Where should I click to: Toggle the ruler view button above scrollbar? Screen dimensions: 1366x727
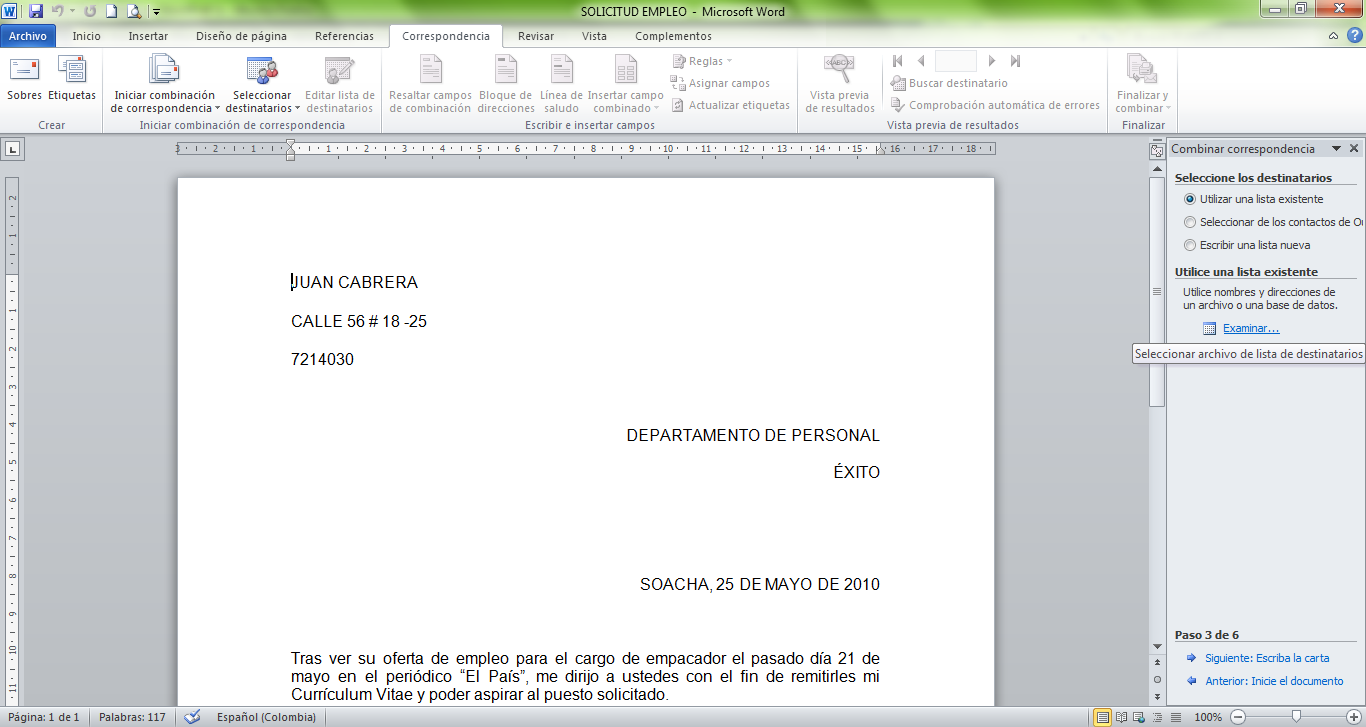click(x=1157, y=151)
